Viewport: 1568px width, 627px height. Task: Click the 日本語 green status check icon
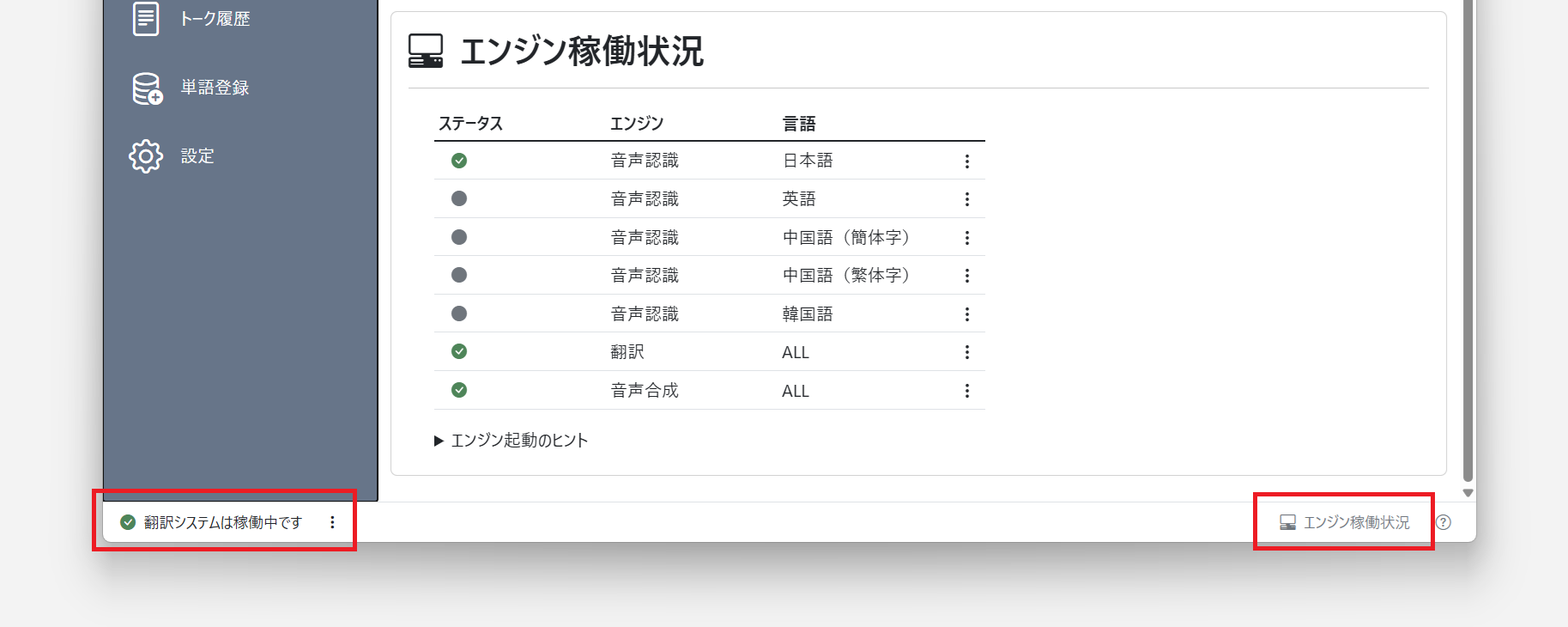459,161
